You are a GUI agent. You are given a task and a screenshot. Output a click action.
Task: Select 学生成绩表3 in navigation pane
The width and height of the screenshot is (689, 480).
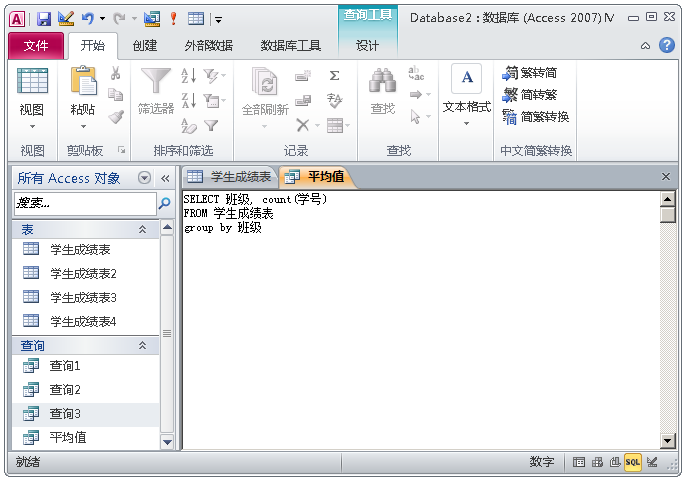[x=83, y=298]
